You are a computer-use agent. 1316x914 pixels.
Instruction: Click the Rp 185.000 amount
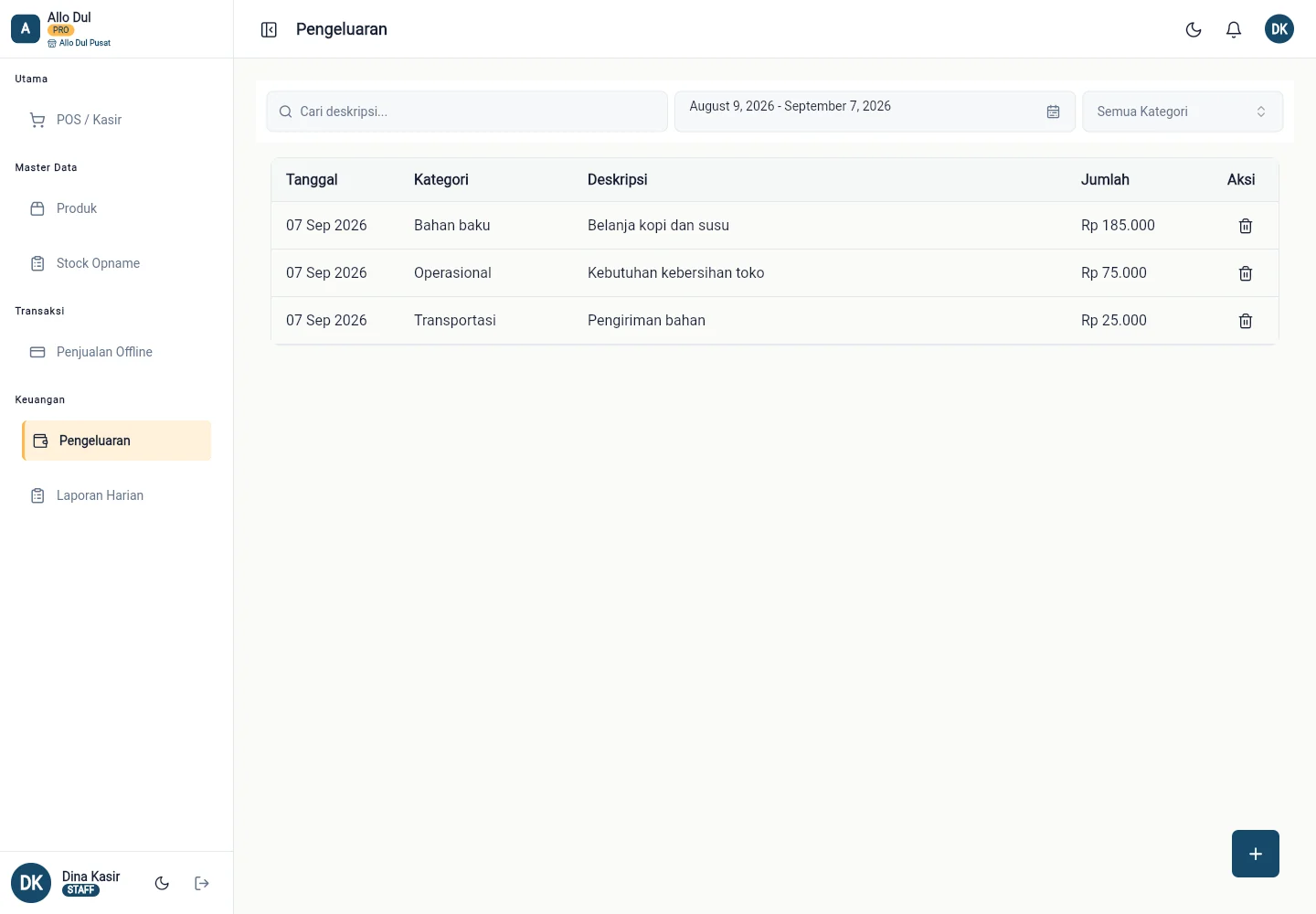(x=1118, y=226)
